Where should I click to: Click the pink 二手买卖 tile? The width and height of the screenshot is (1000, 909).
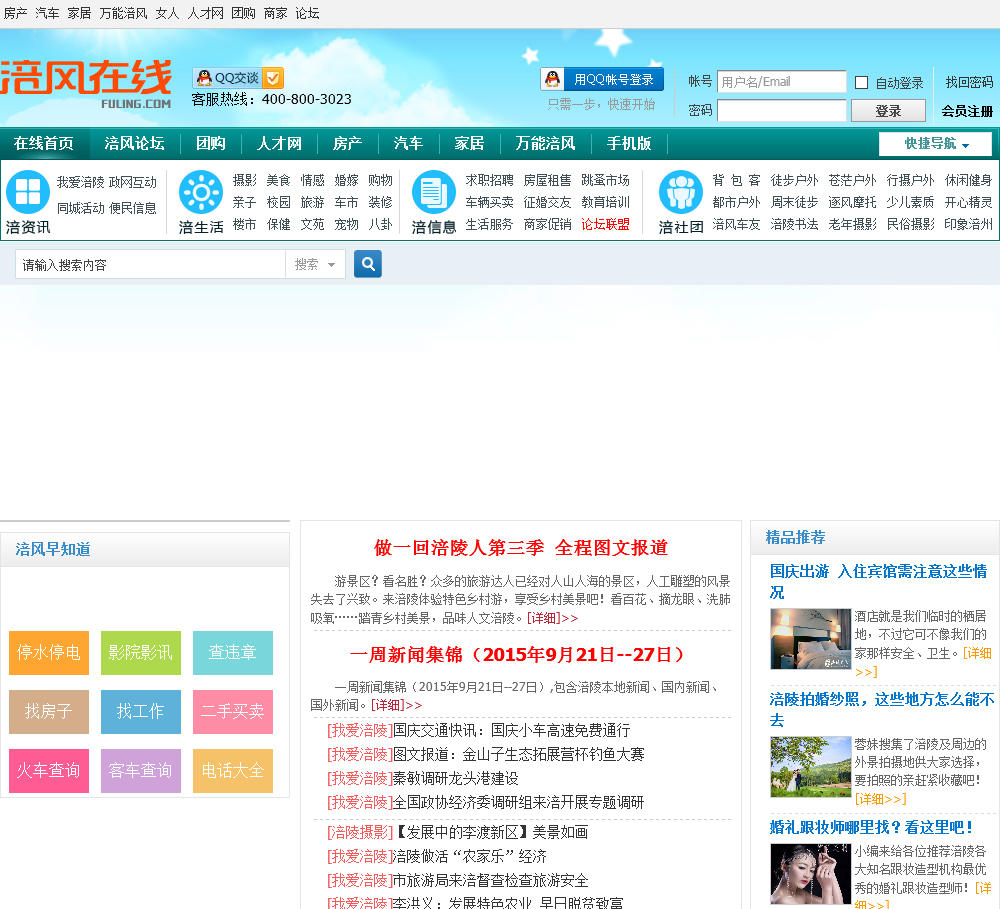[x=232, y=711]
